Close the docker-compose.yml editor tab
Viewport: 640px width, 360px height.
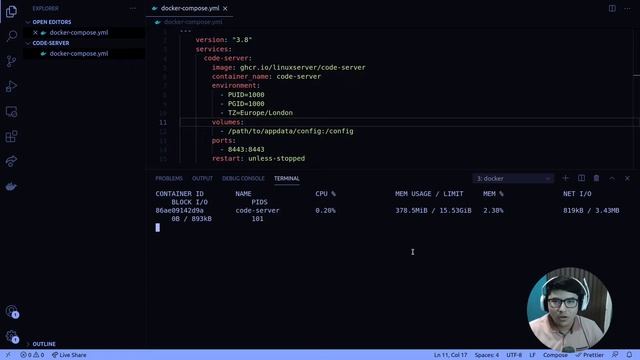click(225, 8)
